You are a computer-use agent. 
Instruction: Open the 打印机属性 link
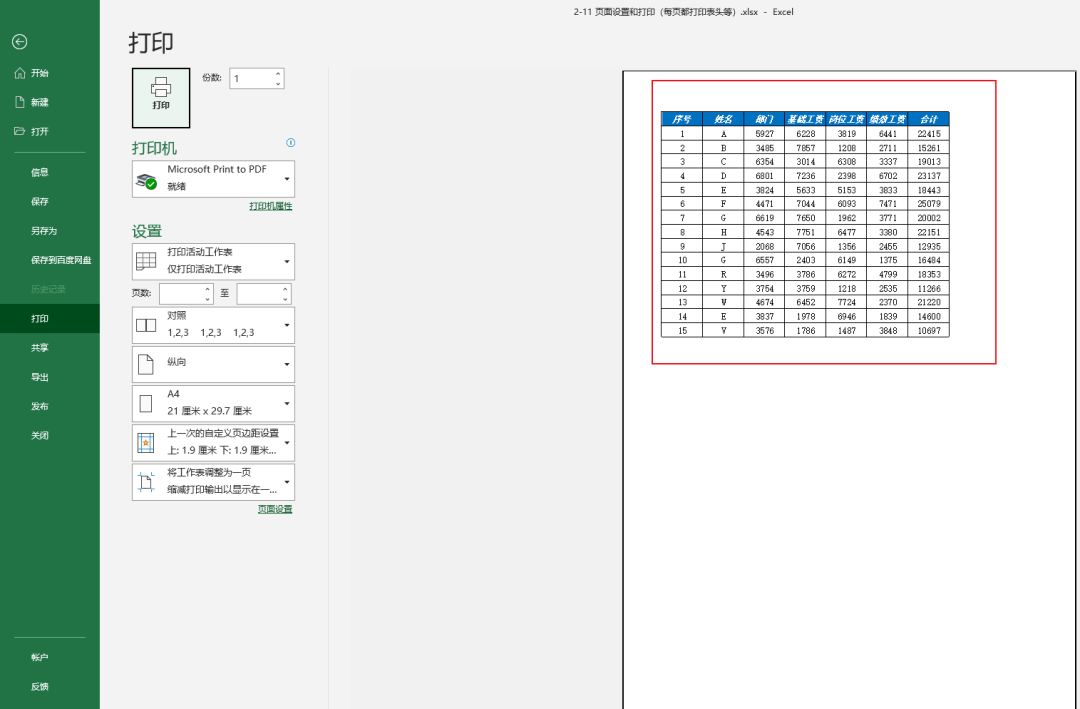coord(271,206)
